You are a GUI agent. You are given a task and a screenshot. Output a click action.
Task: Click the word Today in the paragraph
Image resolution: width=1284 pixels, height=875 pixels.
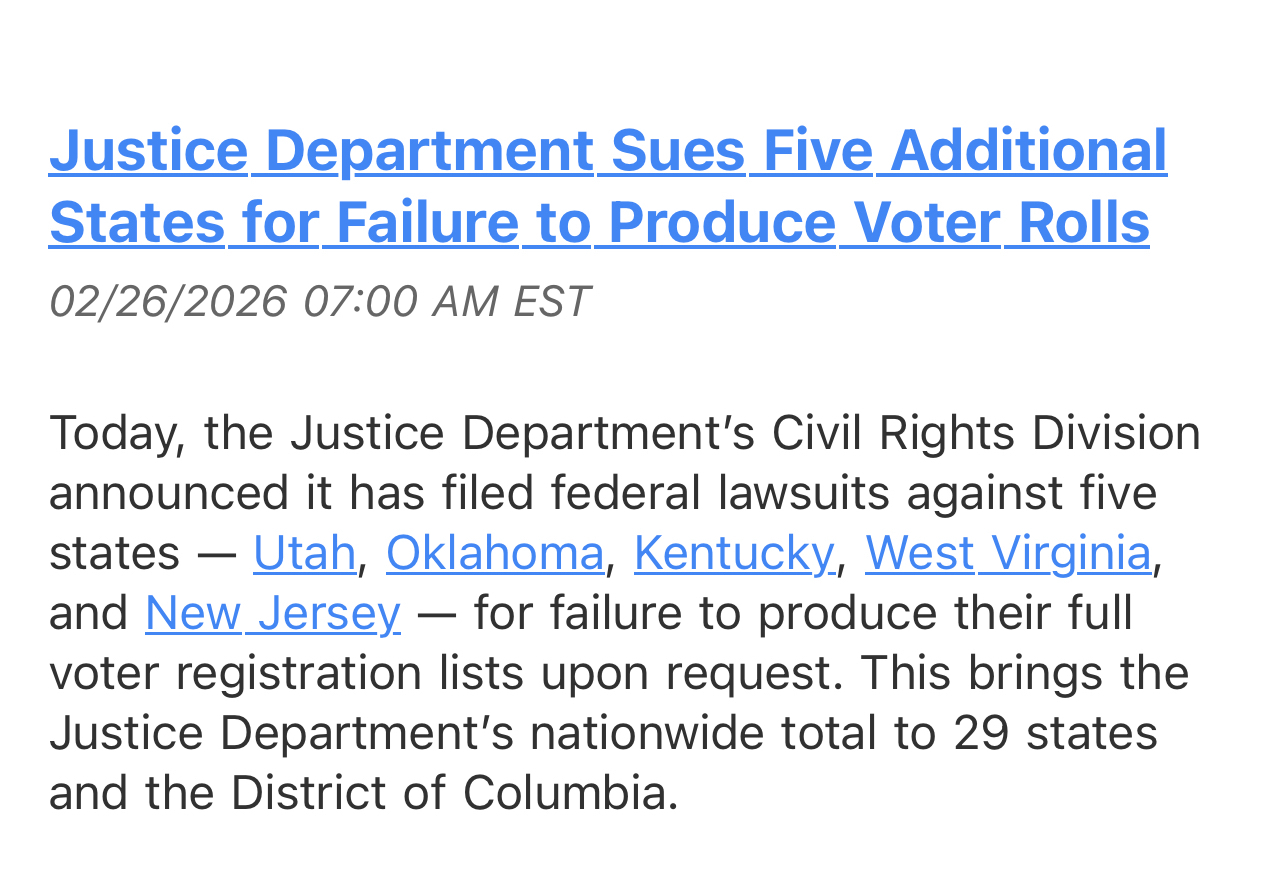116,434
